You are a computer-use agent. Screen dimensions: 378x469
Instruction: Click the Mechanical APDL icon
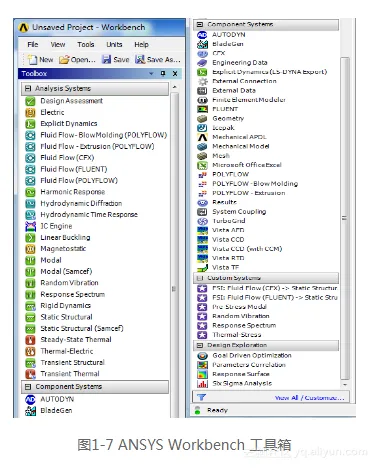pos(202,137)
